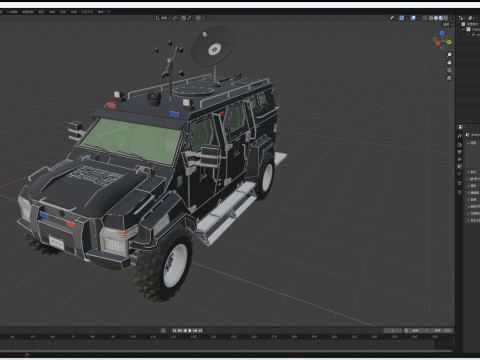
Task: Open the Scene properties tab
Action: tap(459, 166)
